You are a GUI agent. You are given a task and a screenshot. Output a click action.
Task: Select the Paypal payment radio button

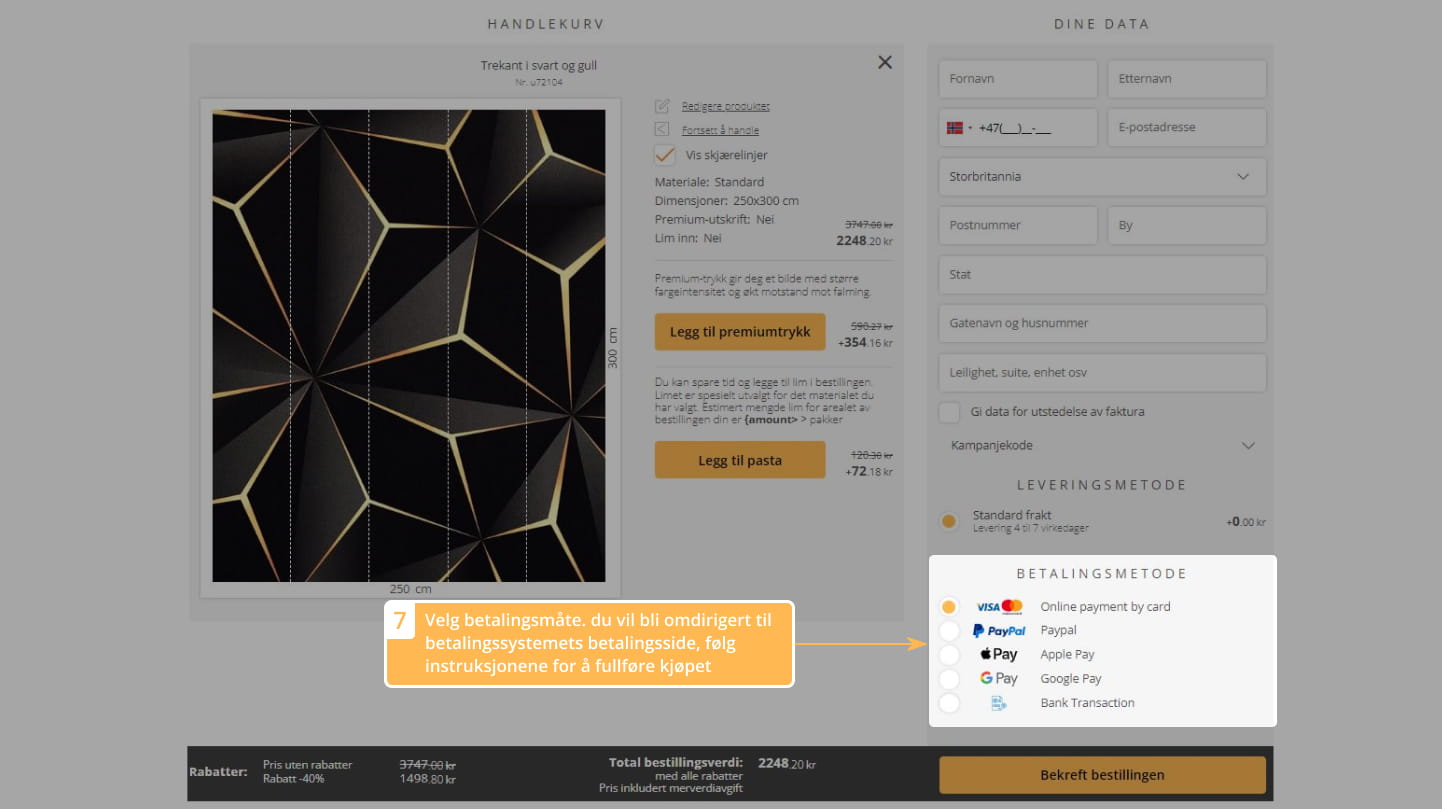949,631
